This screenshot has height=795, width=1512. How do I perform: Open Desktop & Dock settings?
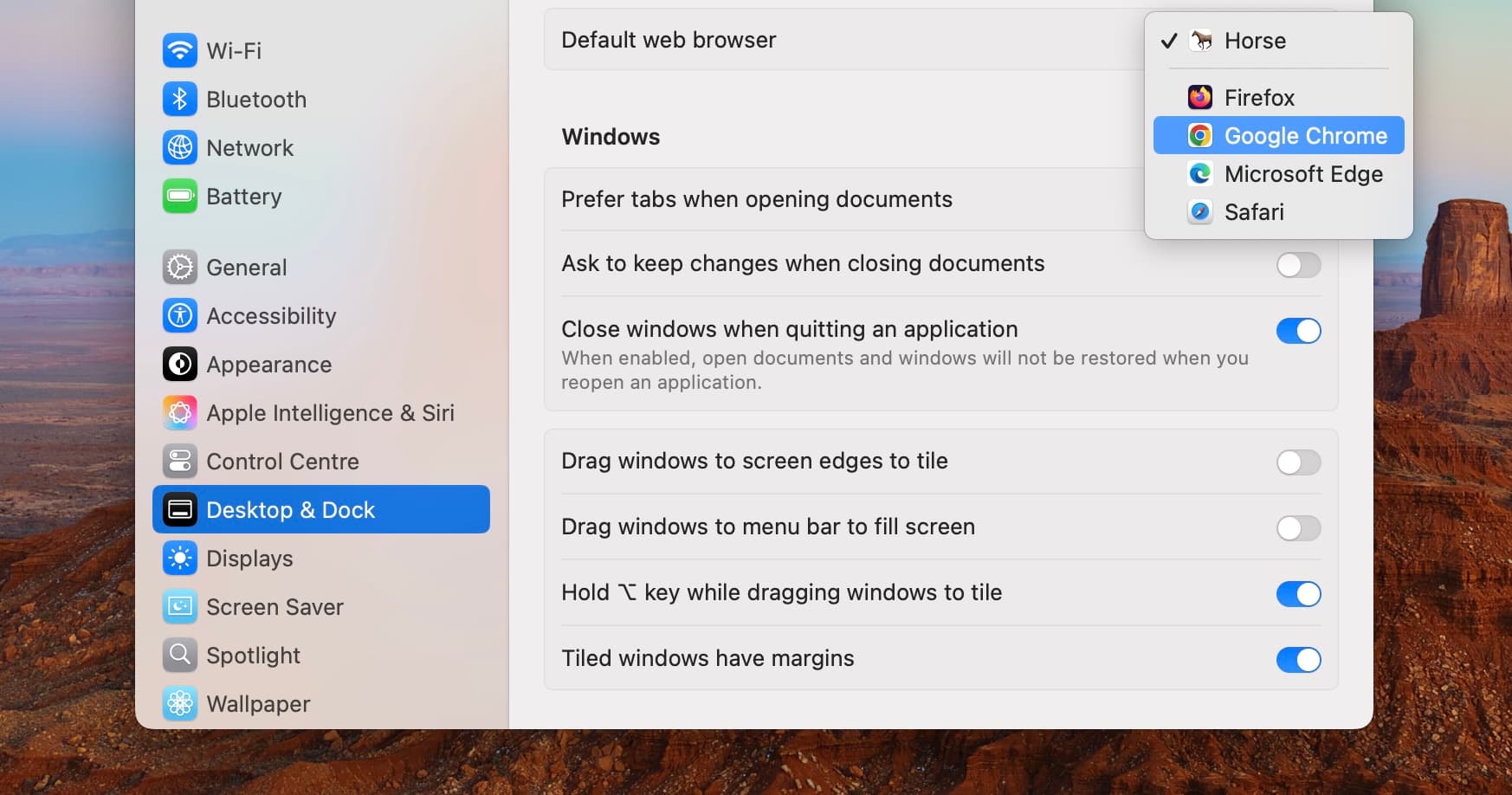[290, 509]
